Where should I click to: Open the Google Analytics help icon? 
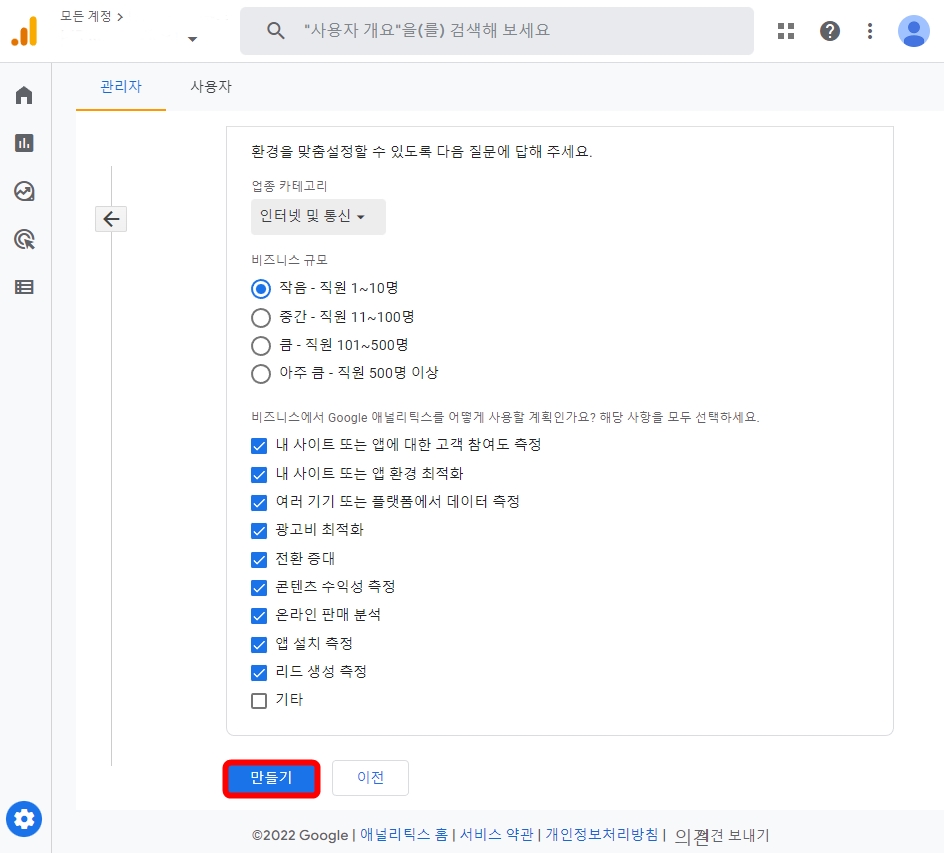[x=830, y=31]
